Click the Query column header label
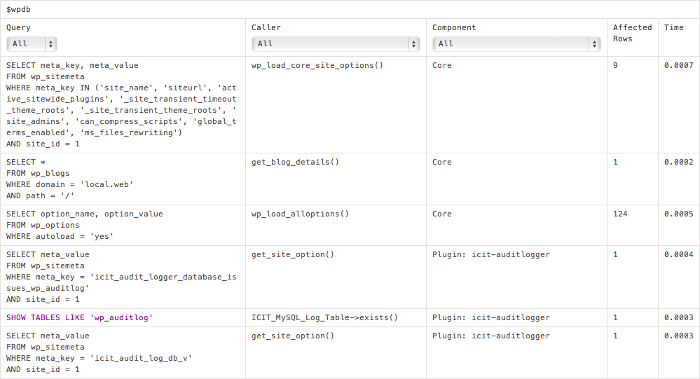Image resolution: width=700 pixels, height=379 pixels. (x=18, y=27)
